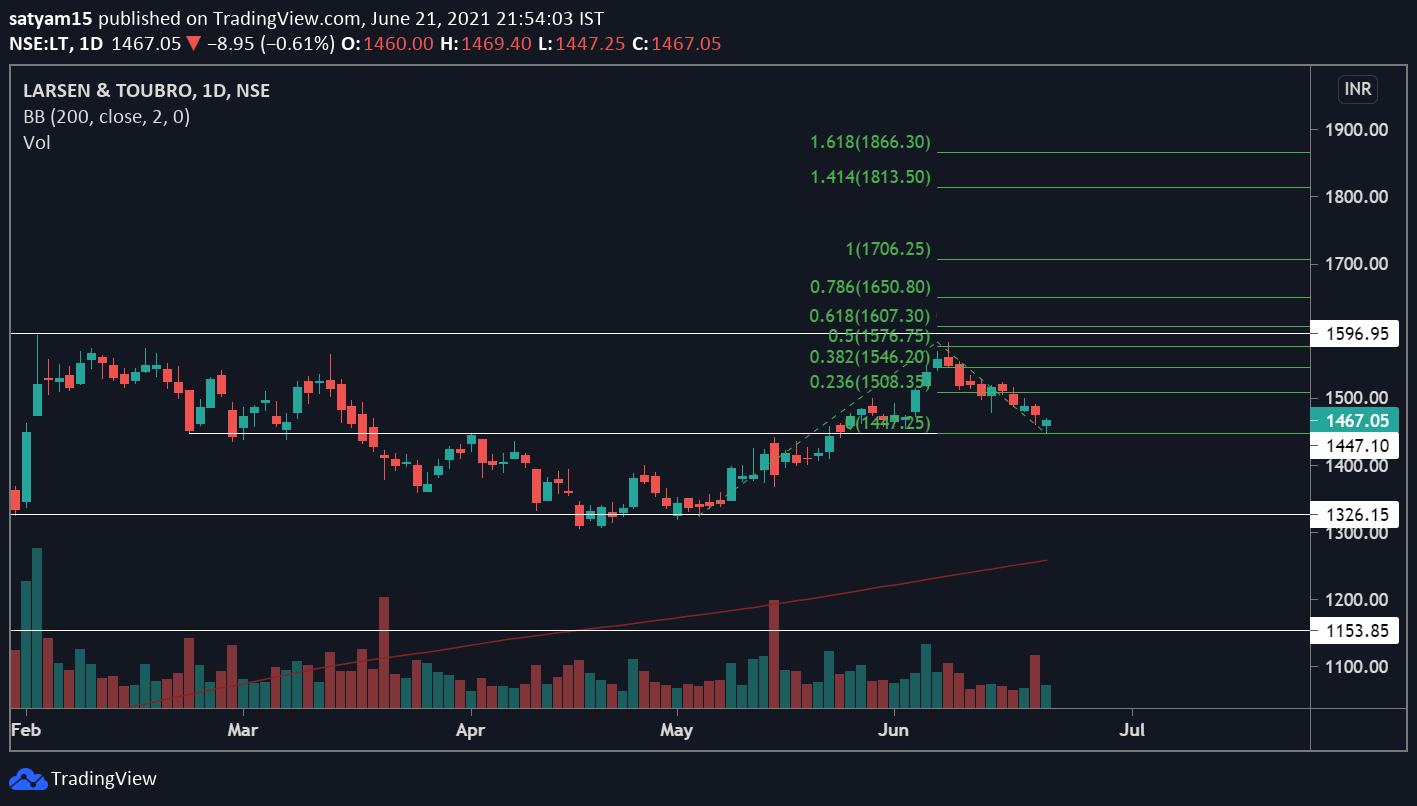The image size is (1417, 806).
Task: Click the Jun date axis label
Action: coord(893,730)
